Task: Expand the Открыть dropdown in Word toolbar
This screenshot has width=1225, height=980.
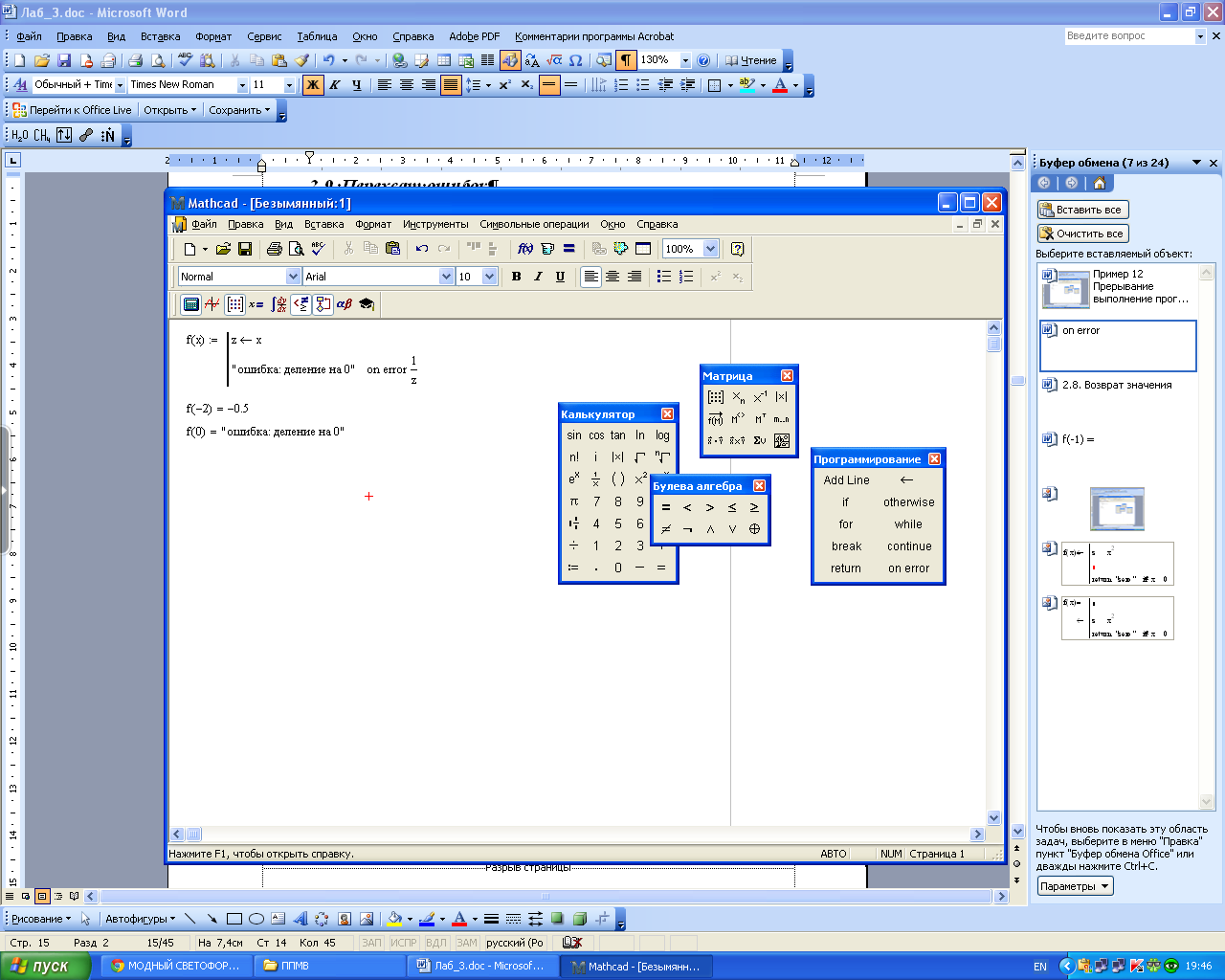Action: click(x=170, y=110)
